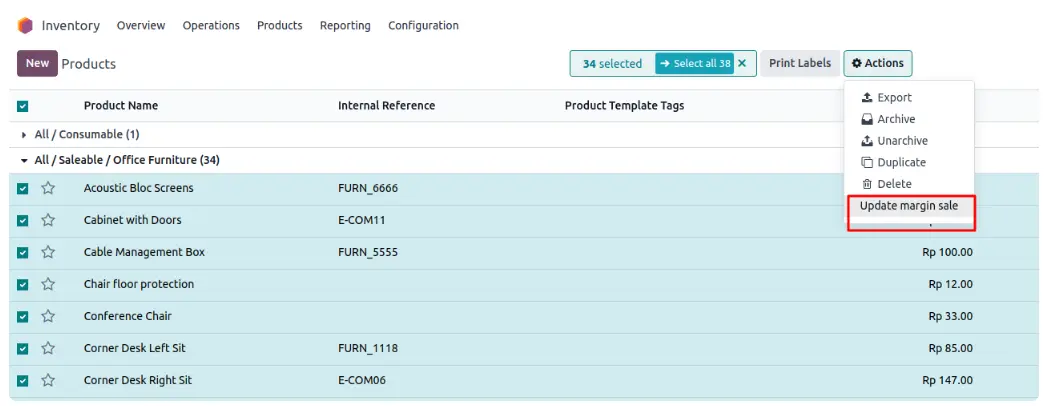1049x406 pixels.
Task: Close the Actions dropdown menu button
Action: 877,64
